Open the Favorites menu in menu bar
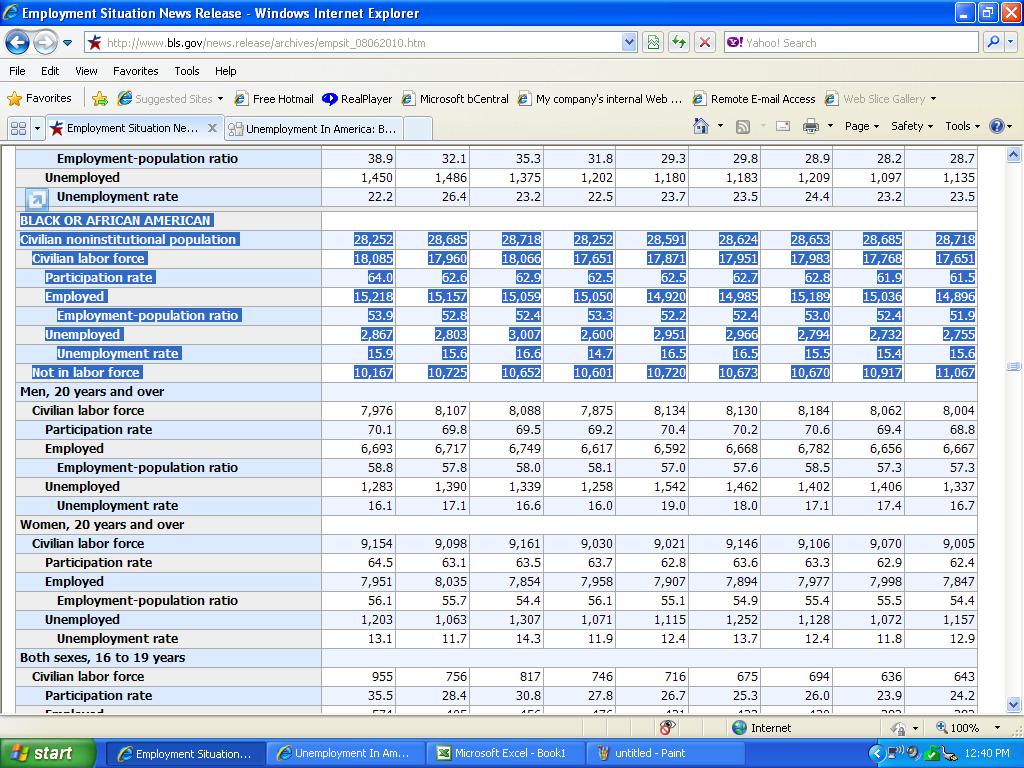Screen dimensions: 1024x768 click(x=135, y=71)
